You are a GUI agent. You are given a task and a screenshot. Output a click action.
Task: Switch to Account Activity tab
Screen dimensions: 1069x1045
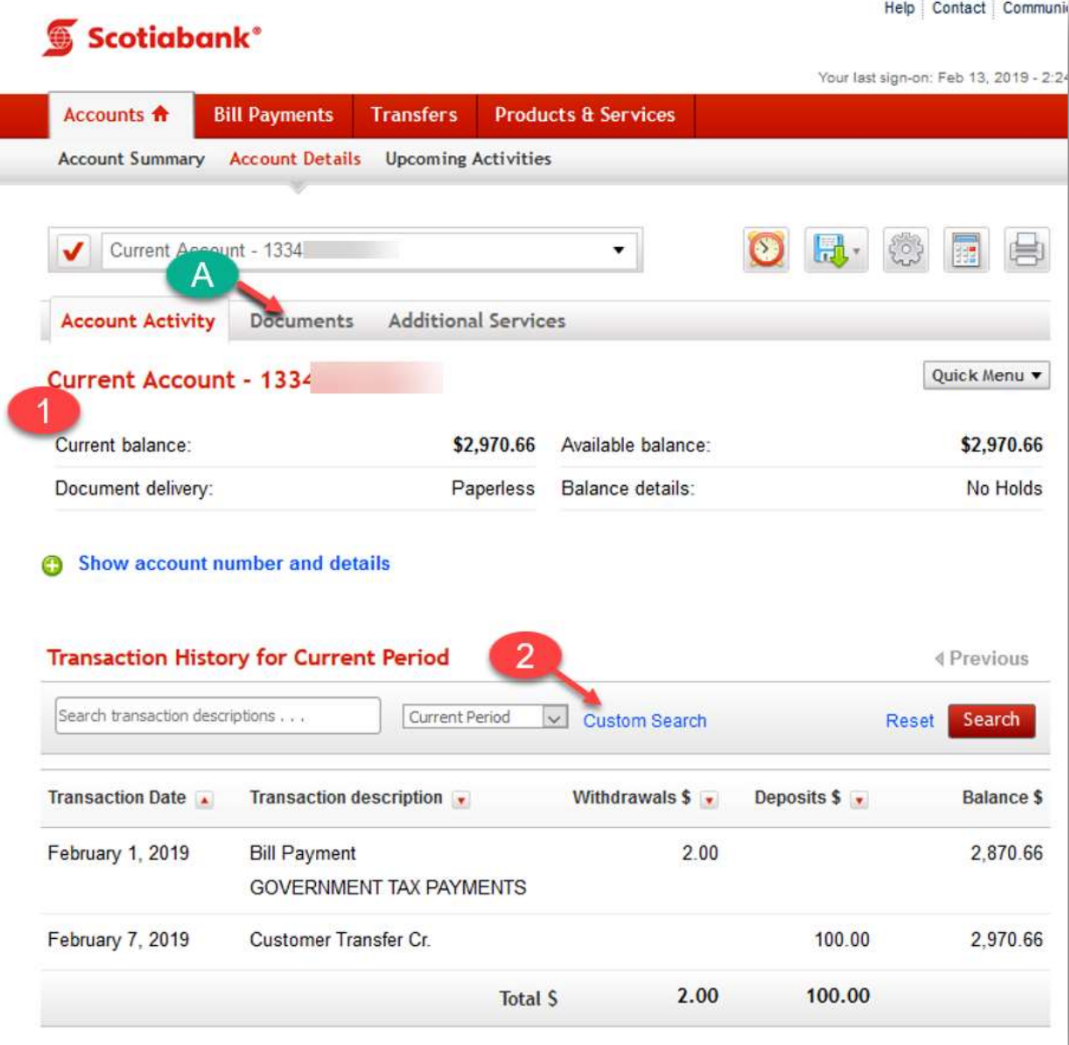click(138, 320)
